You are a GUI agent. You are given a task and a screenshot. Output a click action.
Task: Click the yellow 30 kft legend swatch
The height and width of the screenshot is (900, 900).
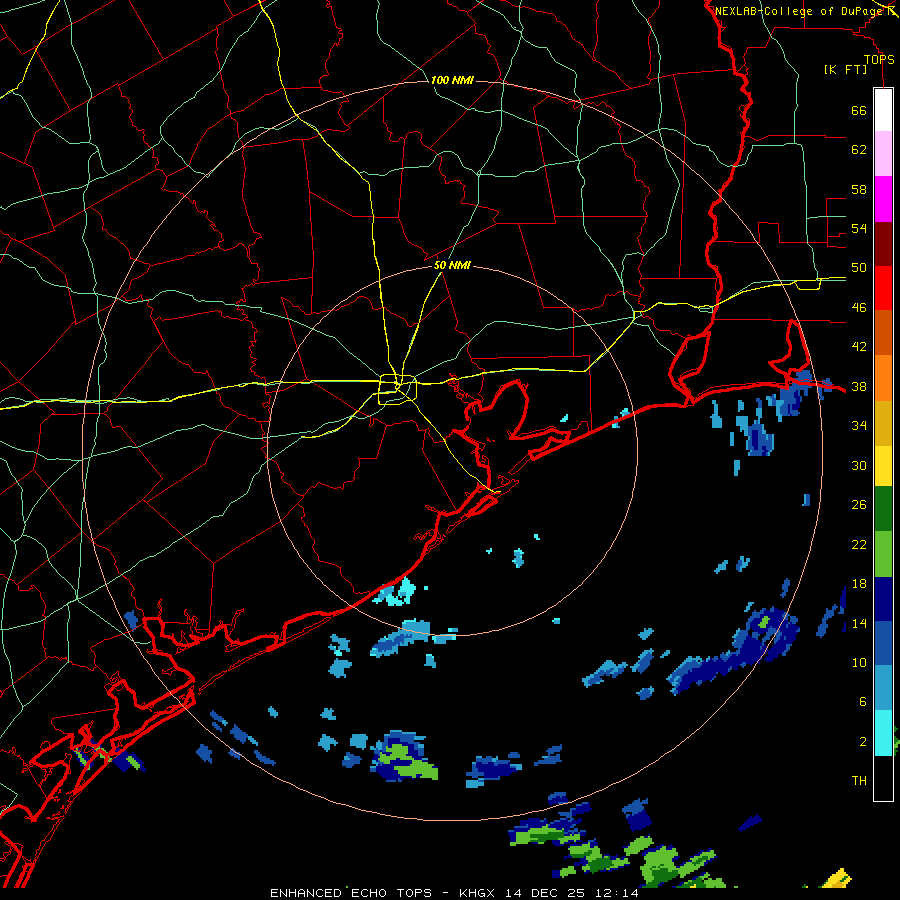tap(883, 466)
